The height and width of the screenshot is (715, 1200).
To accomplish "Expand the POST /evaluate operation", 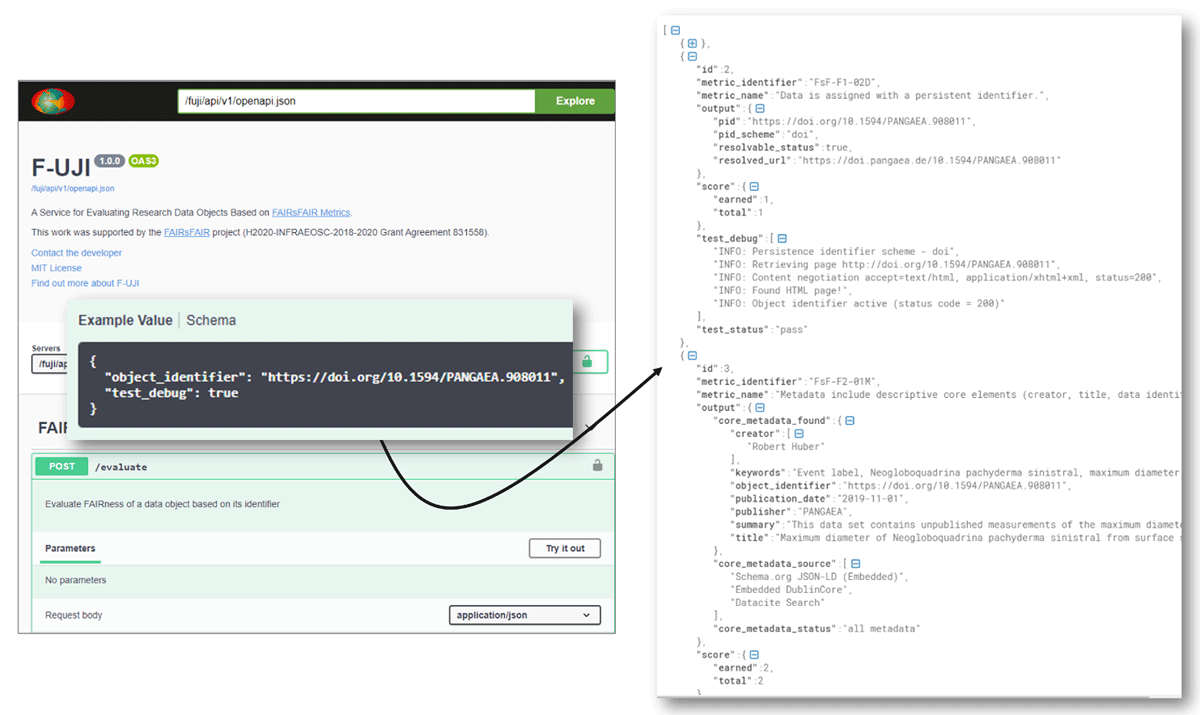I will tap(324, 466).
